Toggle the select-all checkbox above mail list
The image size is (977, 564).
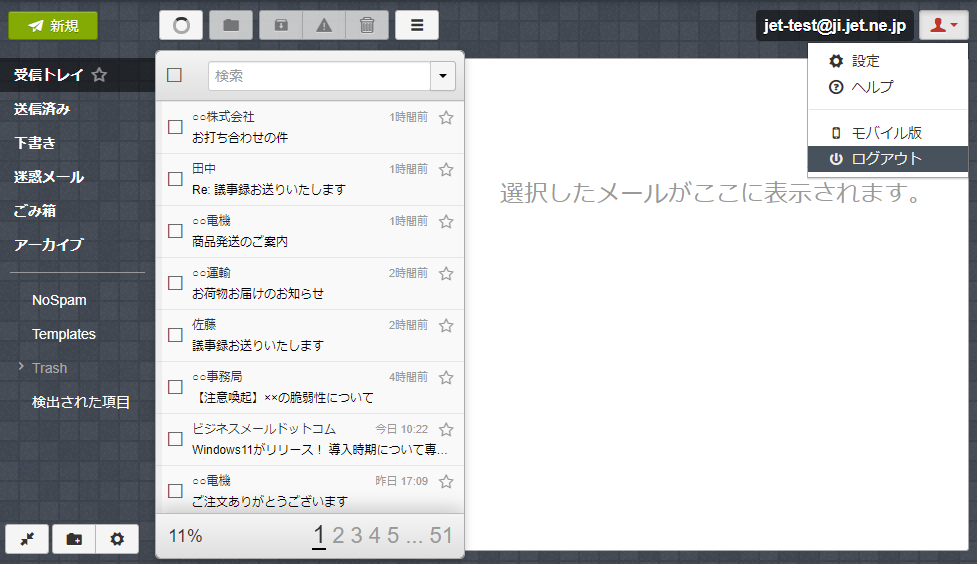click(175, 75)
